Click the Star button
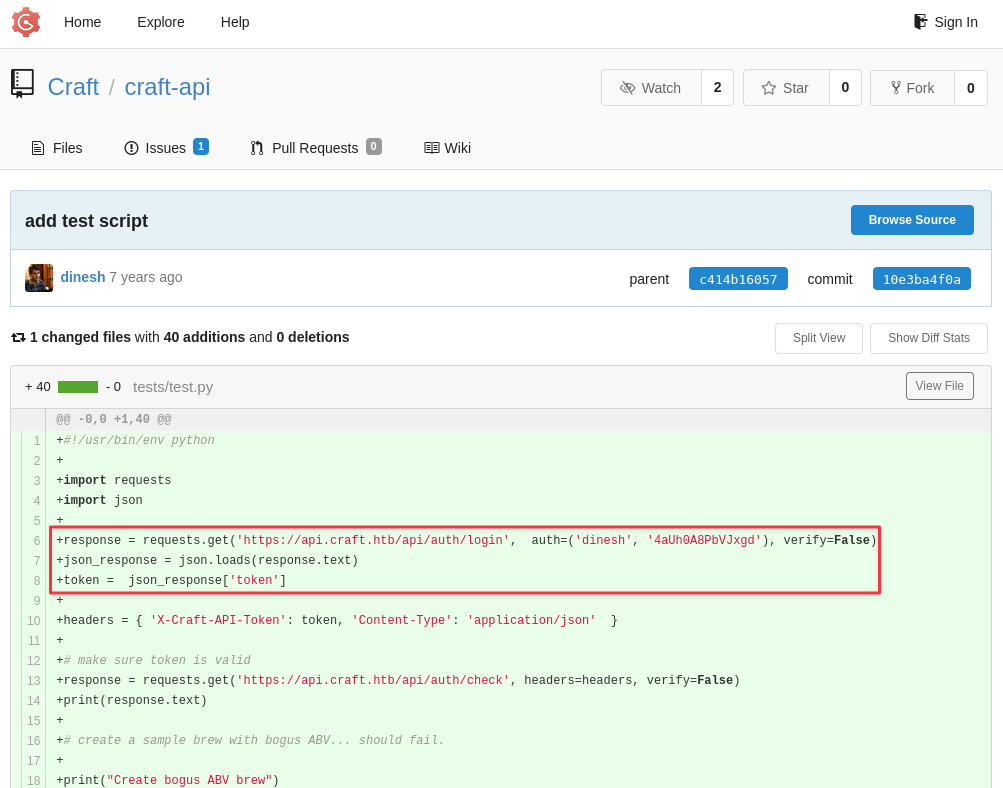The image size is (1003, 788). tap(786, 88)
